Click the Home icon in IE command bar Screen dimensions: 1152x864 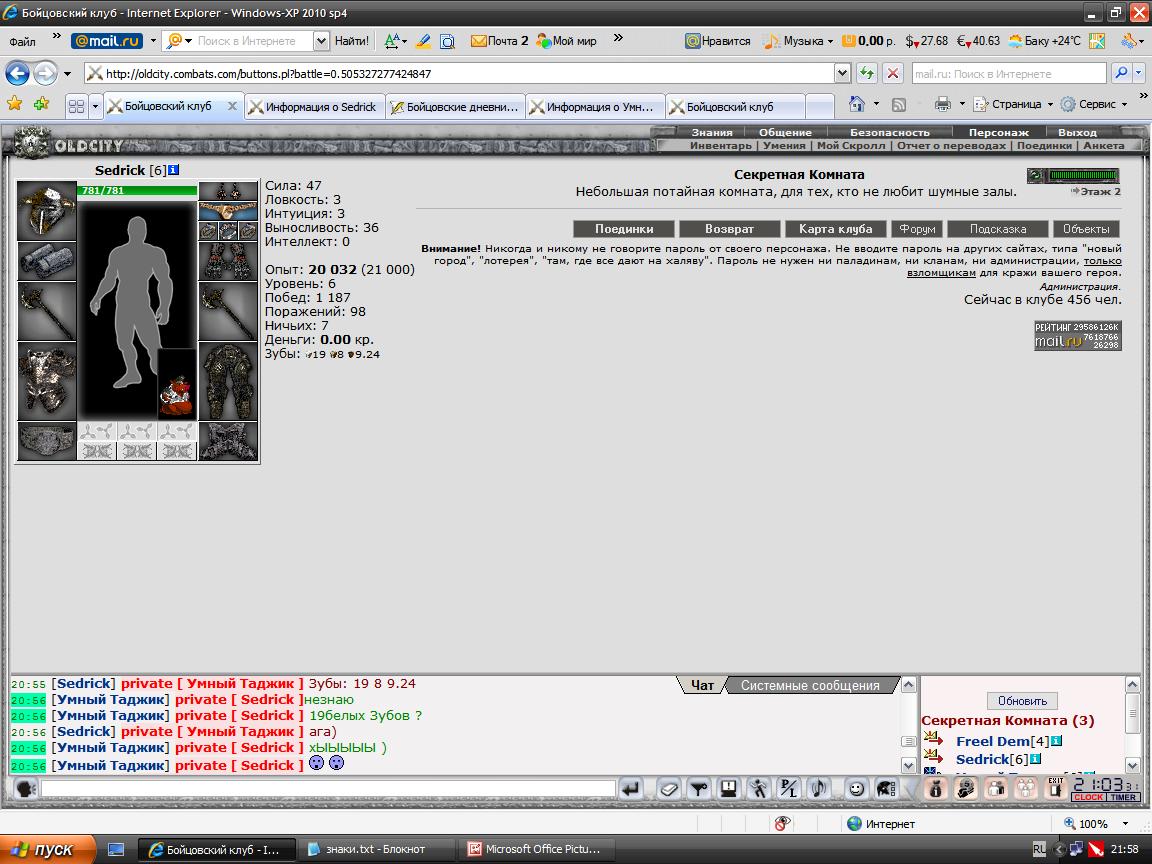(857, 104)
